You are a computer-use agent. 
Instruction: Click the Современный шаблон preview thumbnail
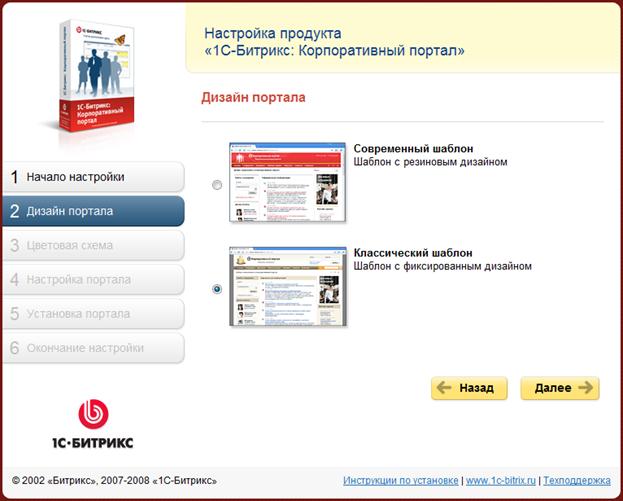click(x=288, y=182)
